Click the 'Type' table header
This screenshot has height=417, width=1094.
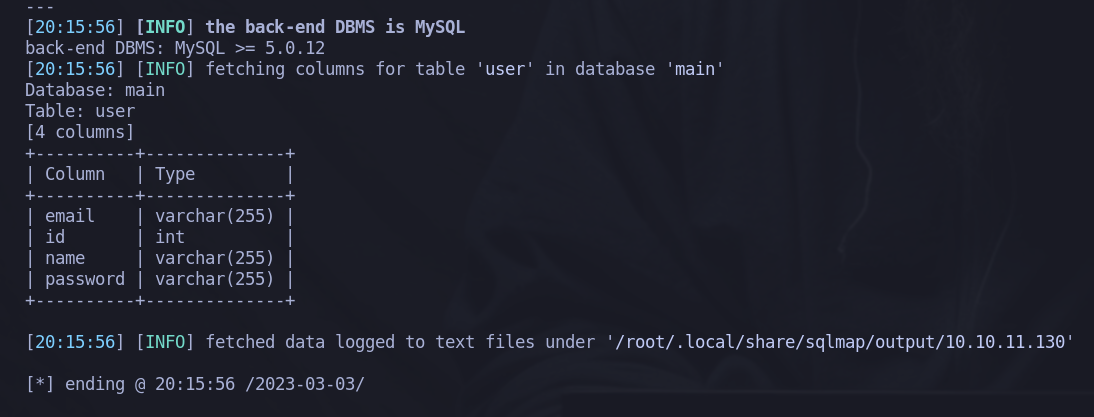[x=175, y=174]
